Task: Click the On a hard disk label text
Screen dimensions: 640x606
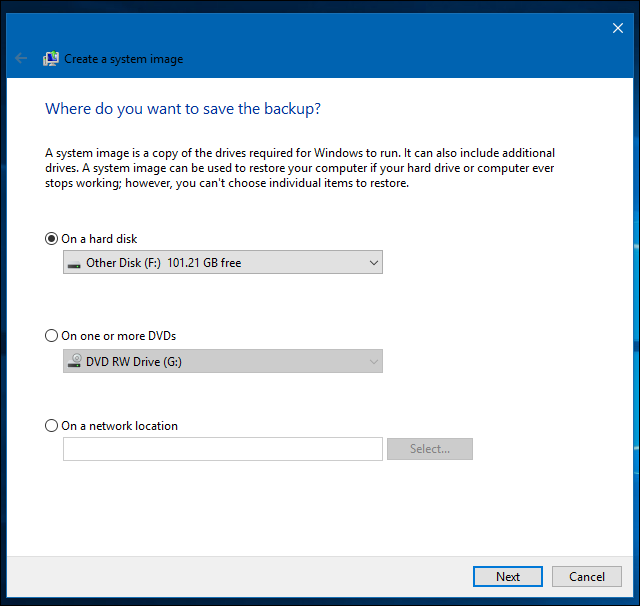Action: [x=99, y=239]
